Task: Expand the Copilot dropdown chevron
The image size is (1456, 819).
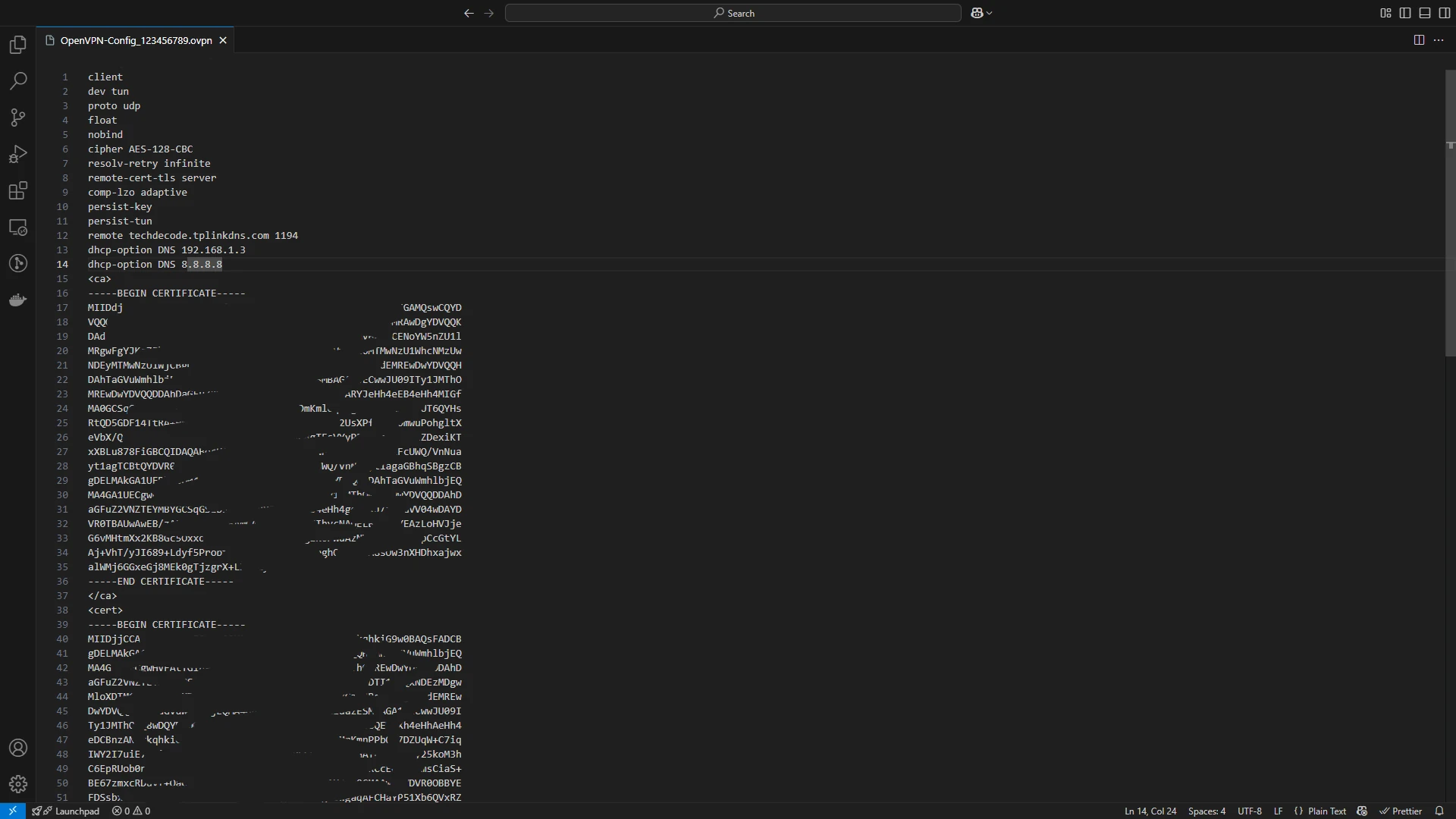Action: (x=990, y=13)
